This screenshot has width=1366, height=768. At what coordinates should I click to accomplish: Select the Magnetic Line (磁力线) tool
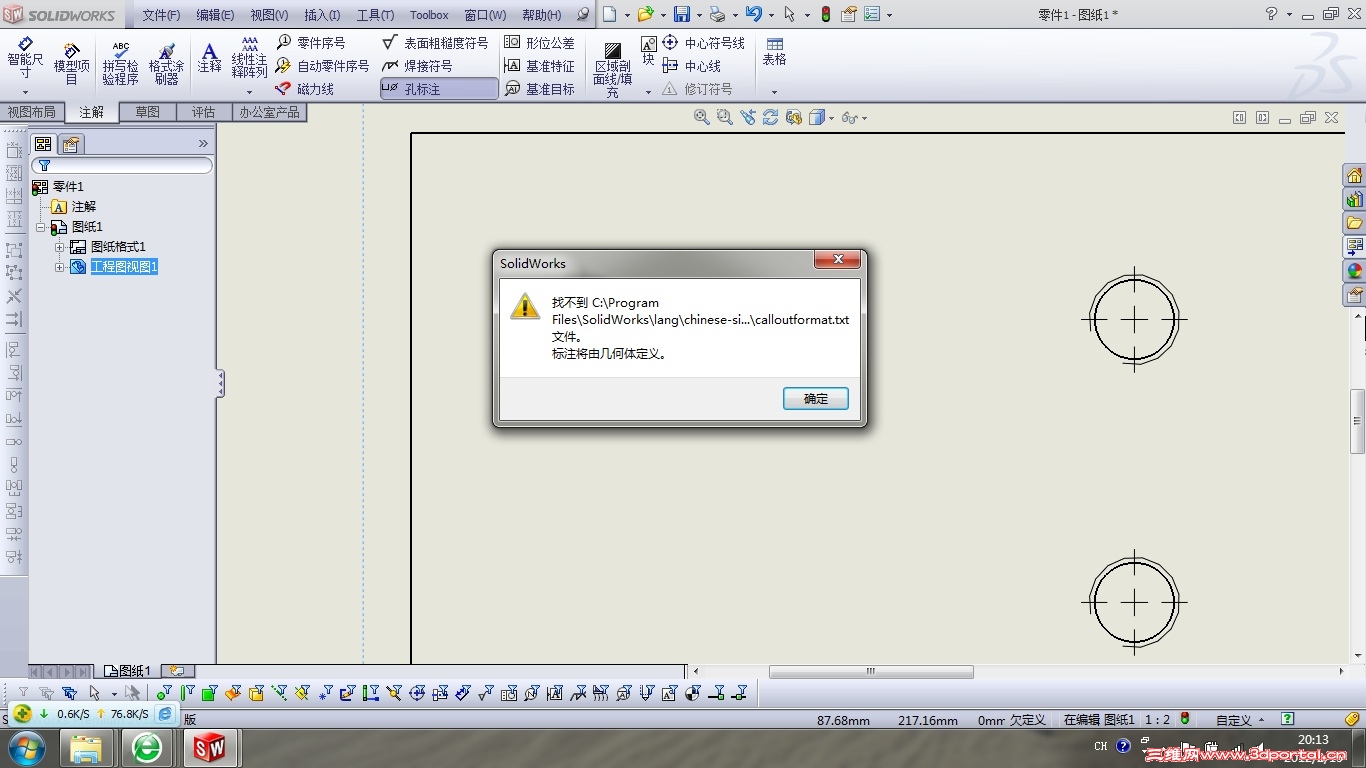click(305, 89)
